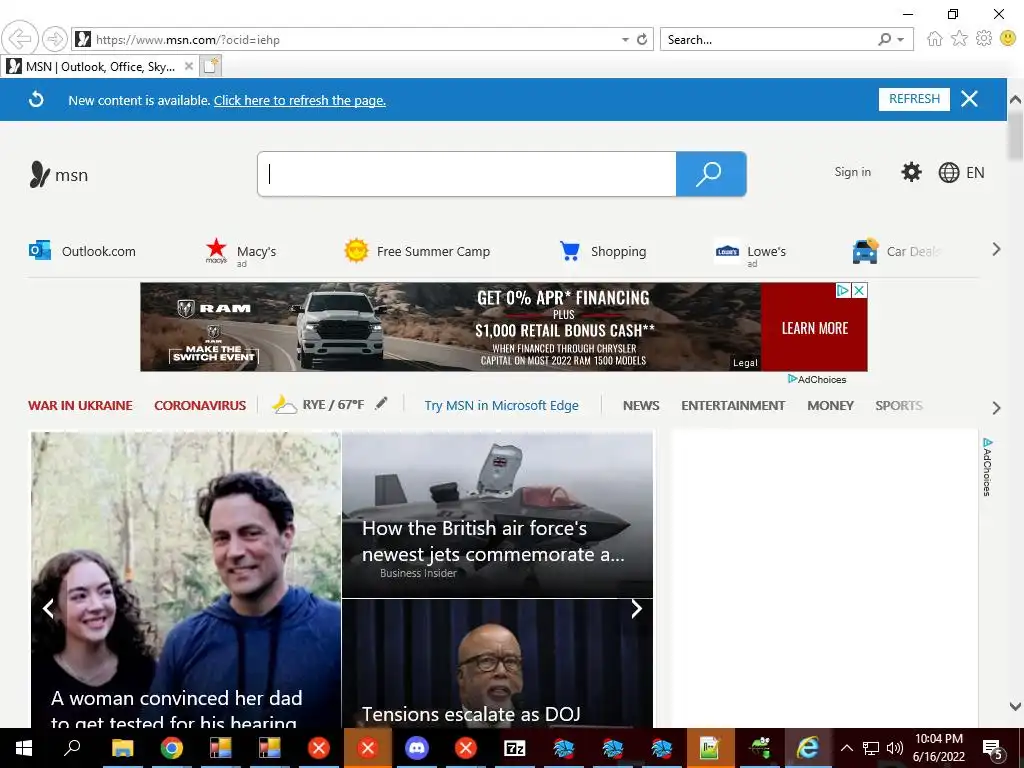The image size is (1024, 768).
Task: Click the IE back navigation arrow
Action: (20, 39)
